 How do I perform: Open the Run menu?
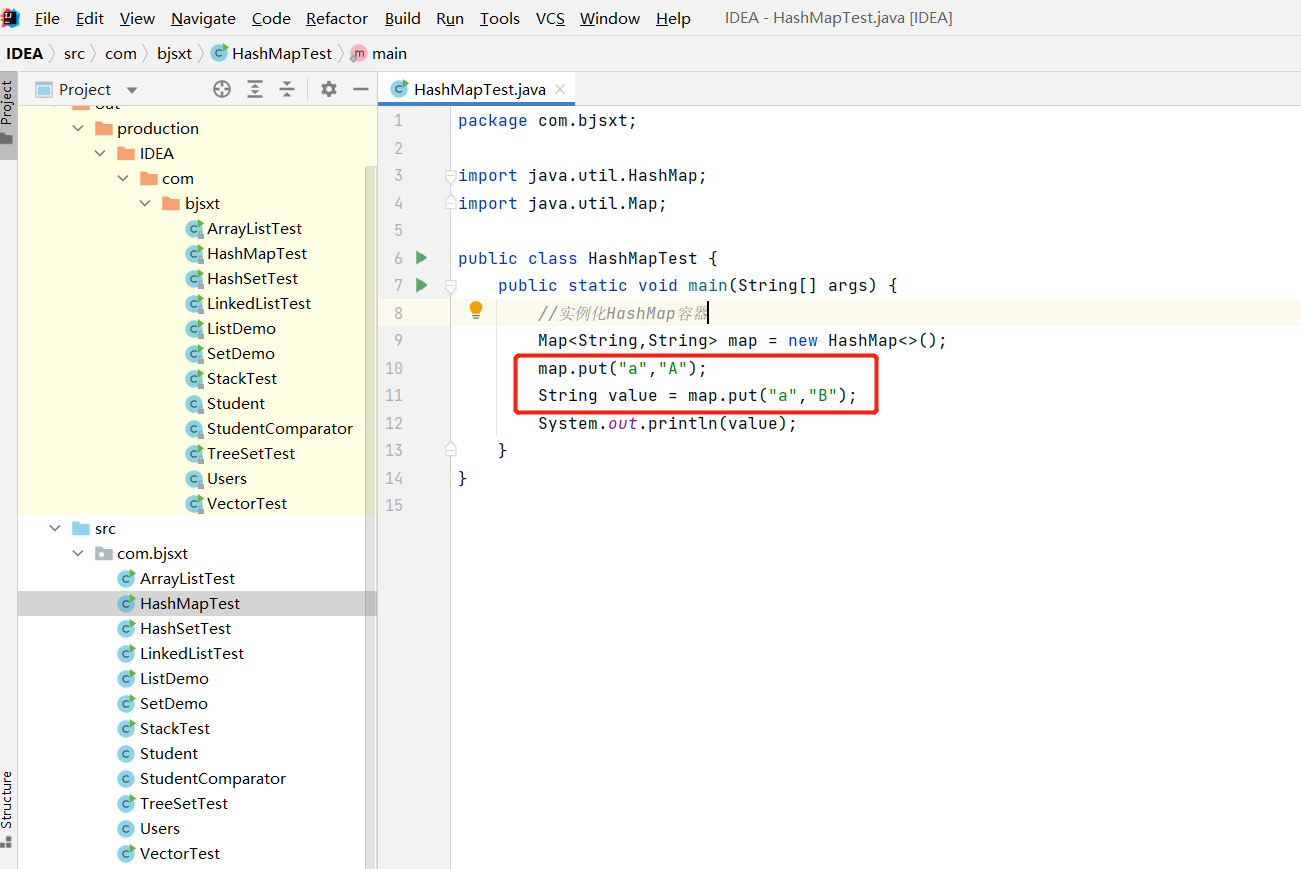[x=450, y=18]
